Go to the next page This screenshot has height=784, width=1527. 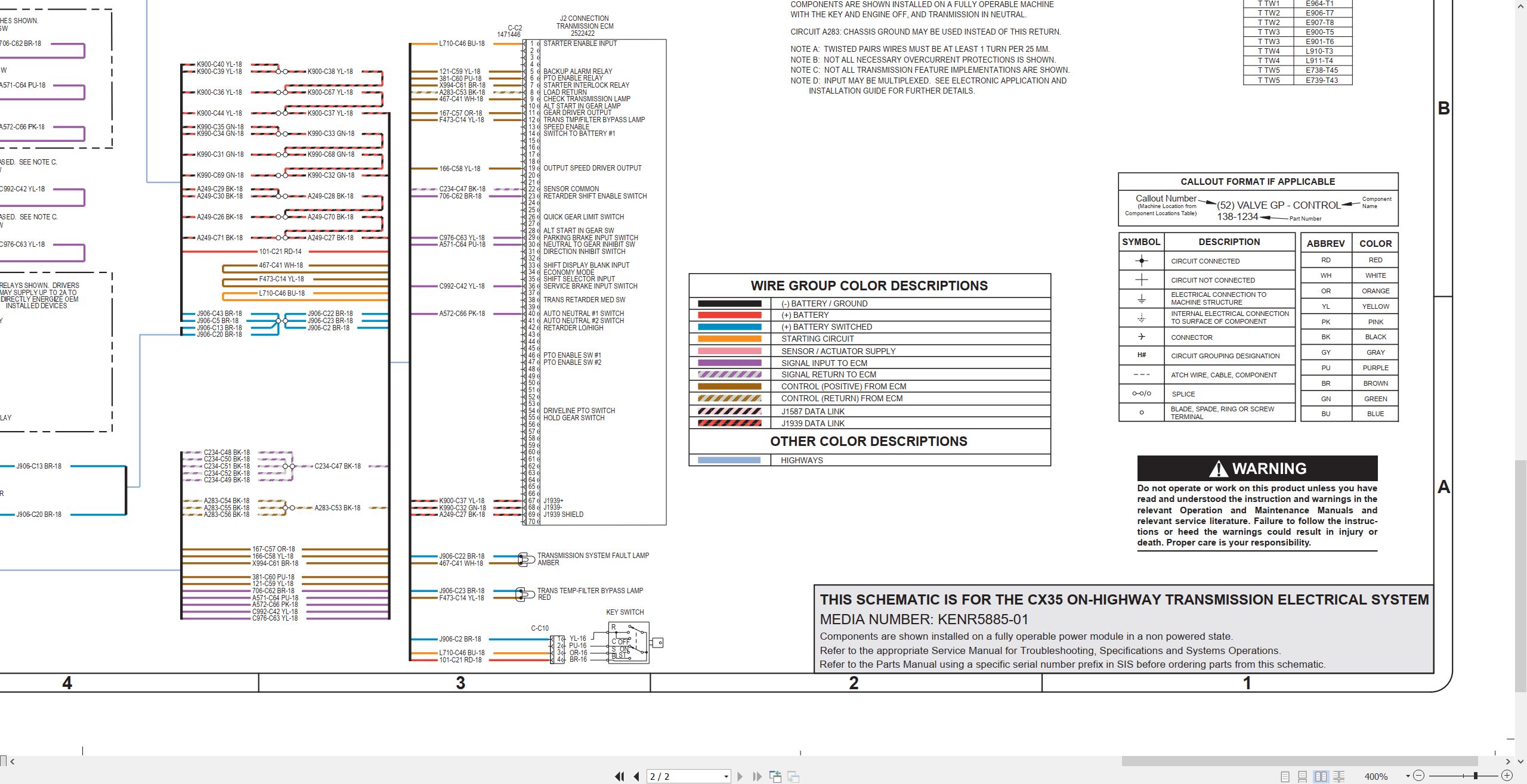(x=740, y=776)
